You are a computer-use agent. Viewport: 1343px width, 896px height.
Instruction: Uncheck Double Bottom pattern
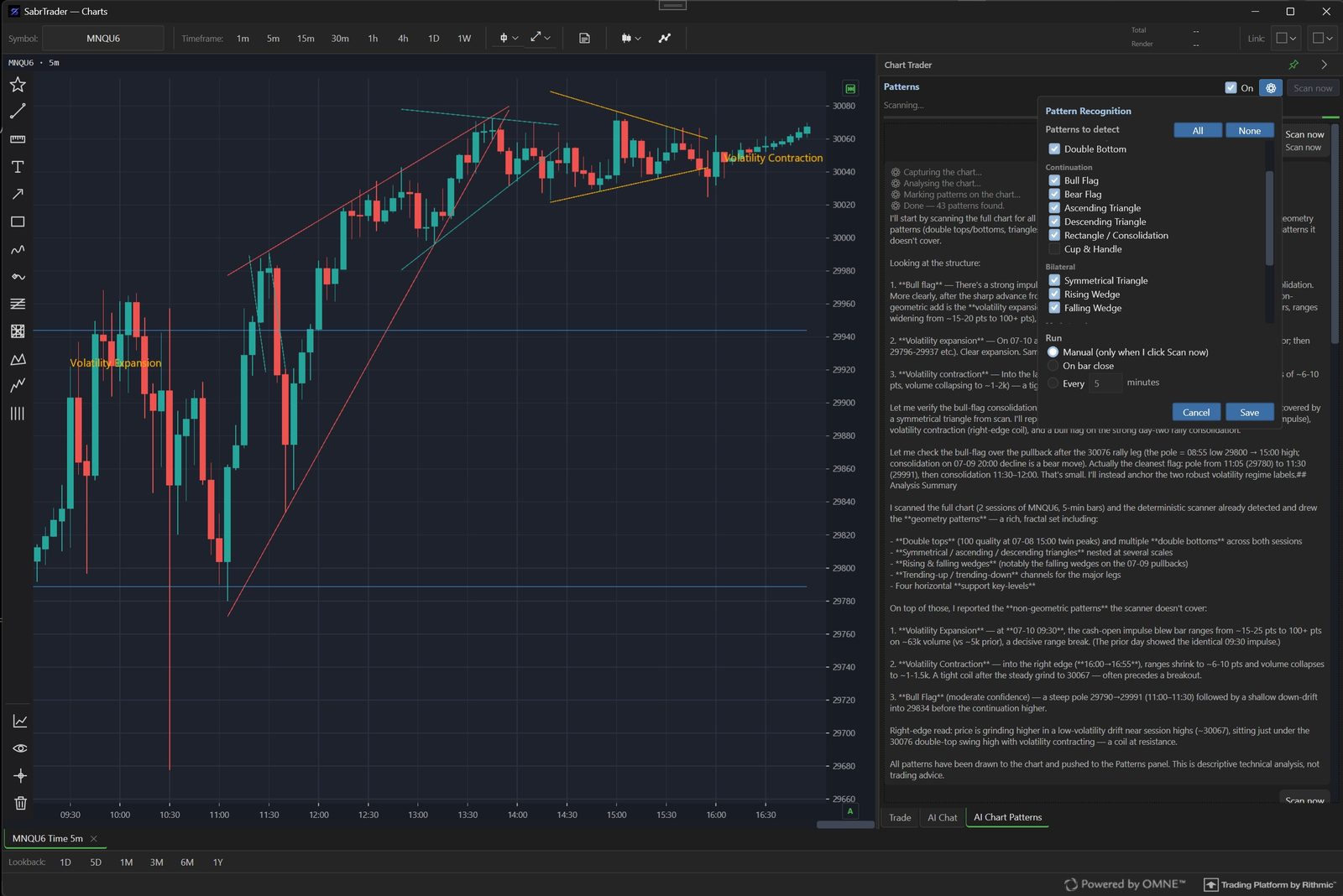[x=1054, y=148]
